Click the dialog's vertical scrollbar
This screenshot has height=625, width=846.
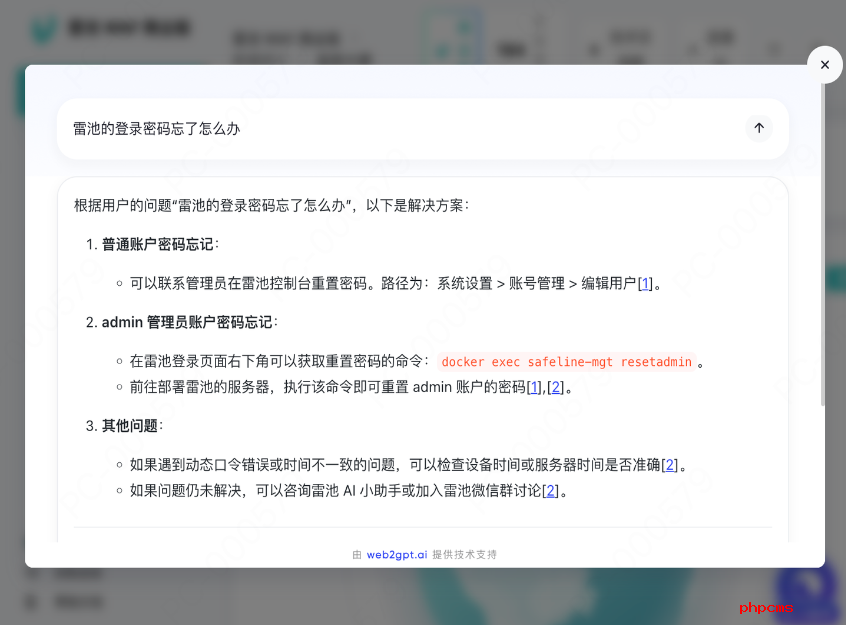(x=822, y=243)
